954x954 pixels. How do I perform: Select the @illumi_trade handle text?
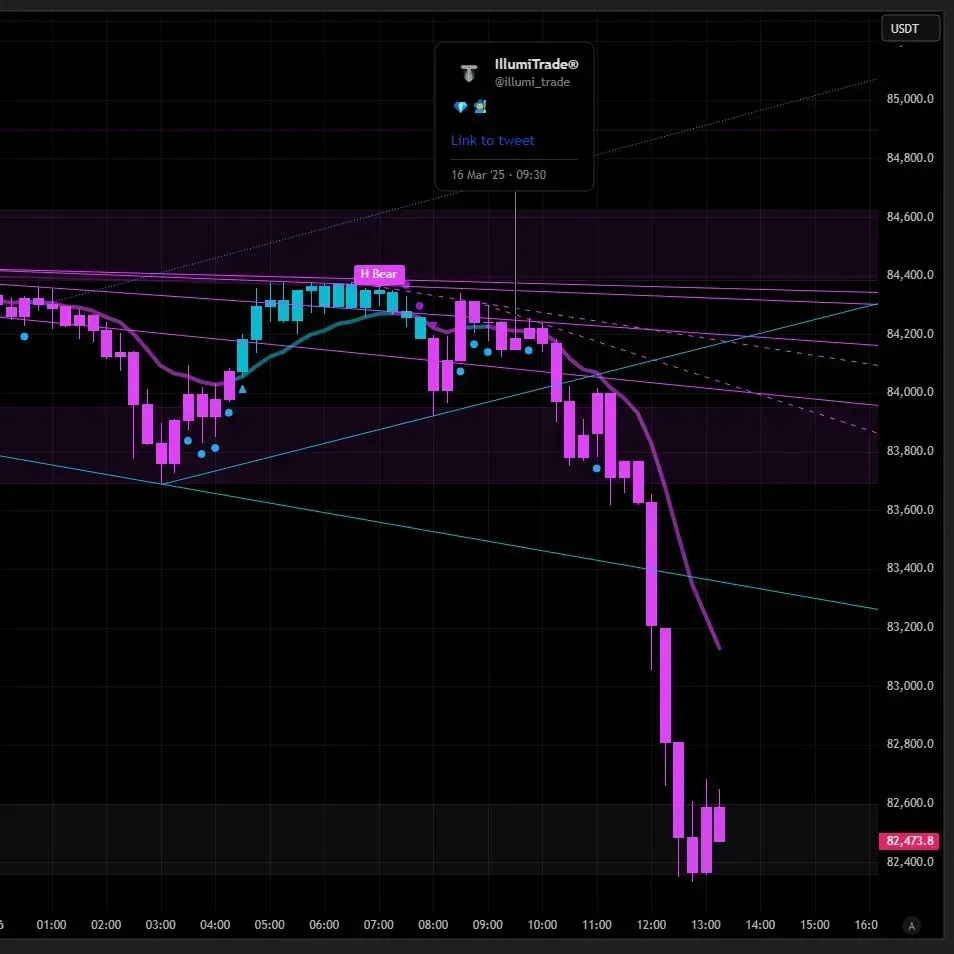[x=532, y=82]
